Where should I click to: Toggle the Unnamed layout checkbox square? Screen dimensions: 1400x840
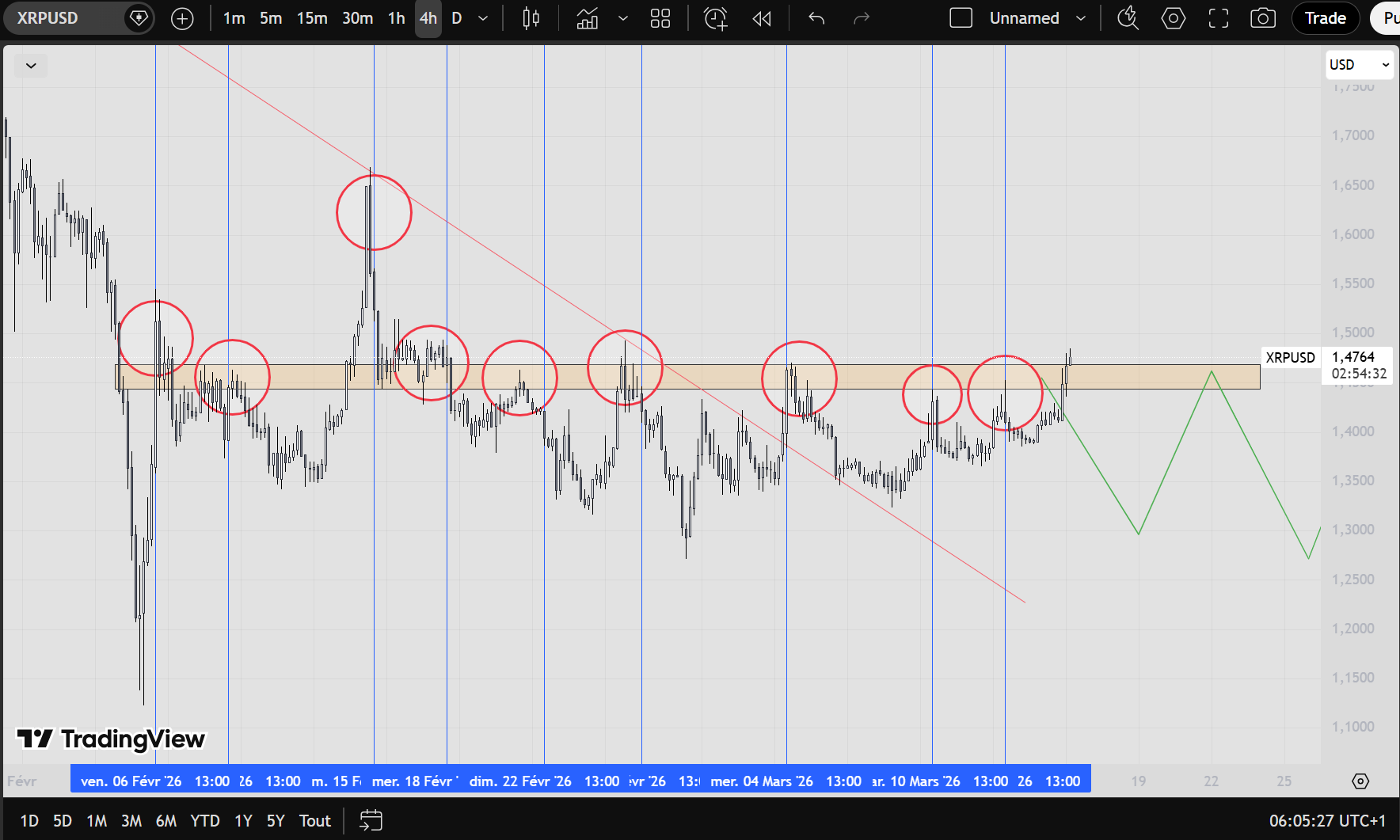[961, 18]
